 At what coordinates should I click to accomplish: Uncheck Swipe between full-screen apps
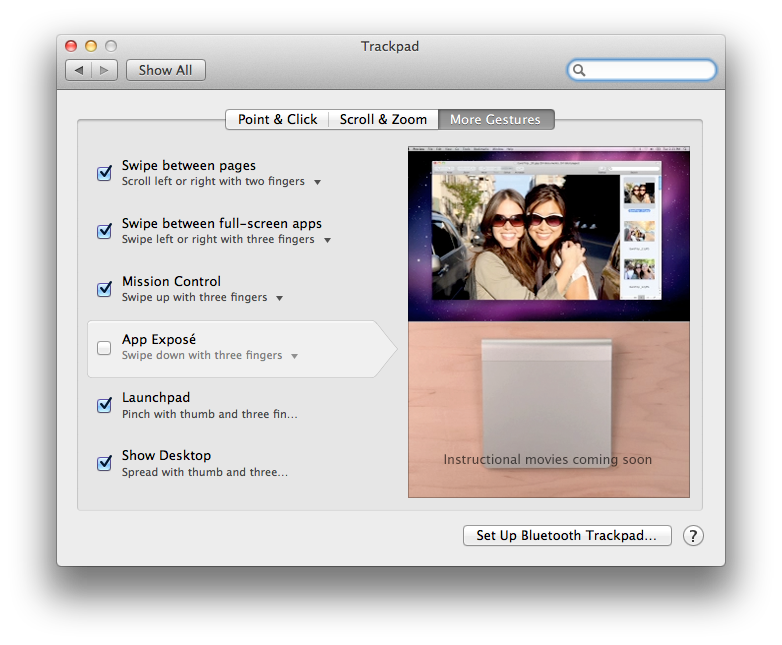104,231
